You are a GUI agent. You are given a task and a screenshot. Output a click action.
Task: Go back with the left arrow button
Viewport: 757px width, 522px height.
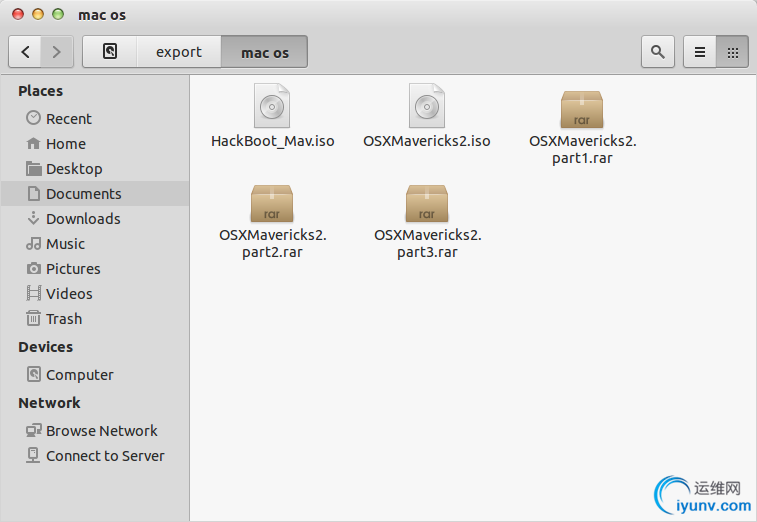click(x=25, y=52)
